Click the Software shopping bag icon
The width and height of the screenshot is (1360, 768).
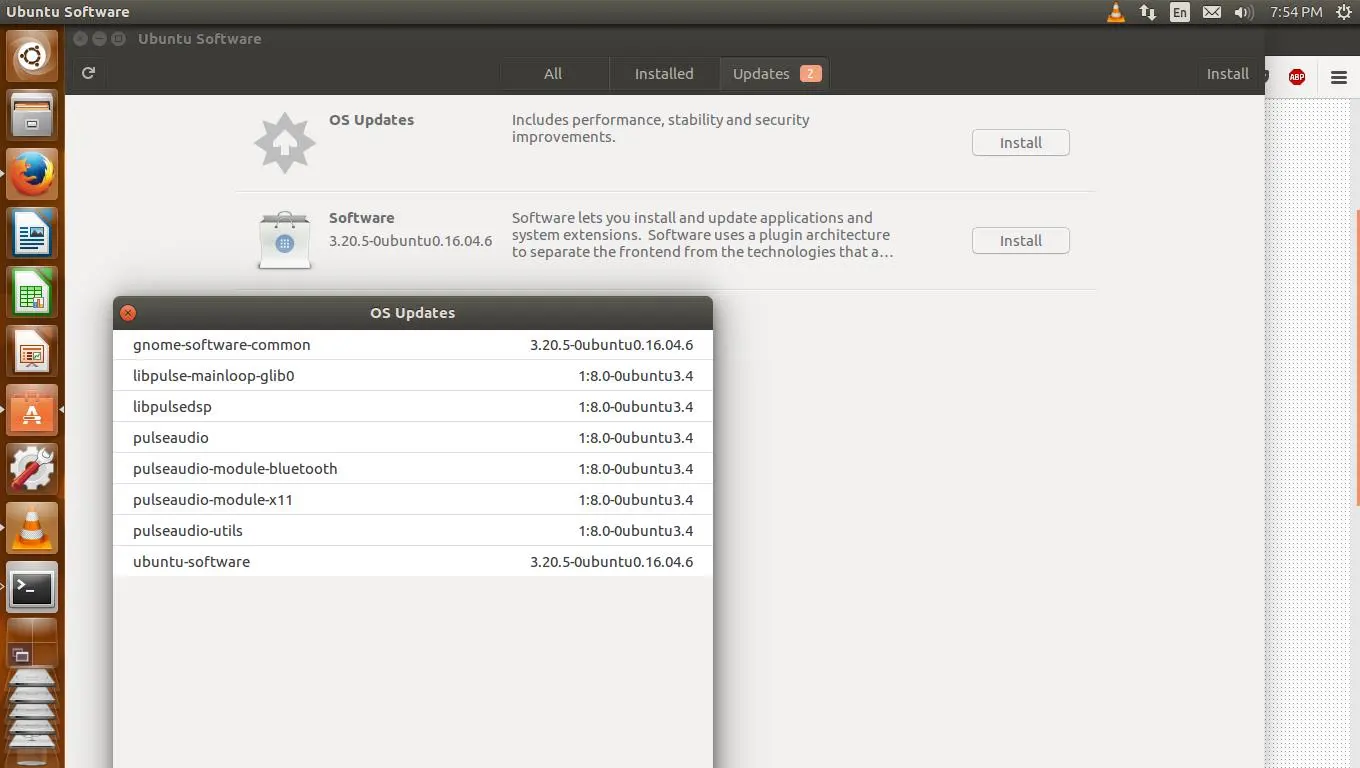[x=285, y=240]
